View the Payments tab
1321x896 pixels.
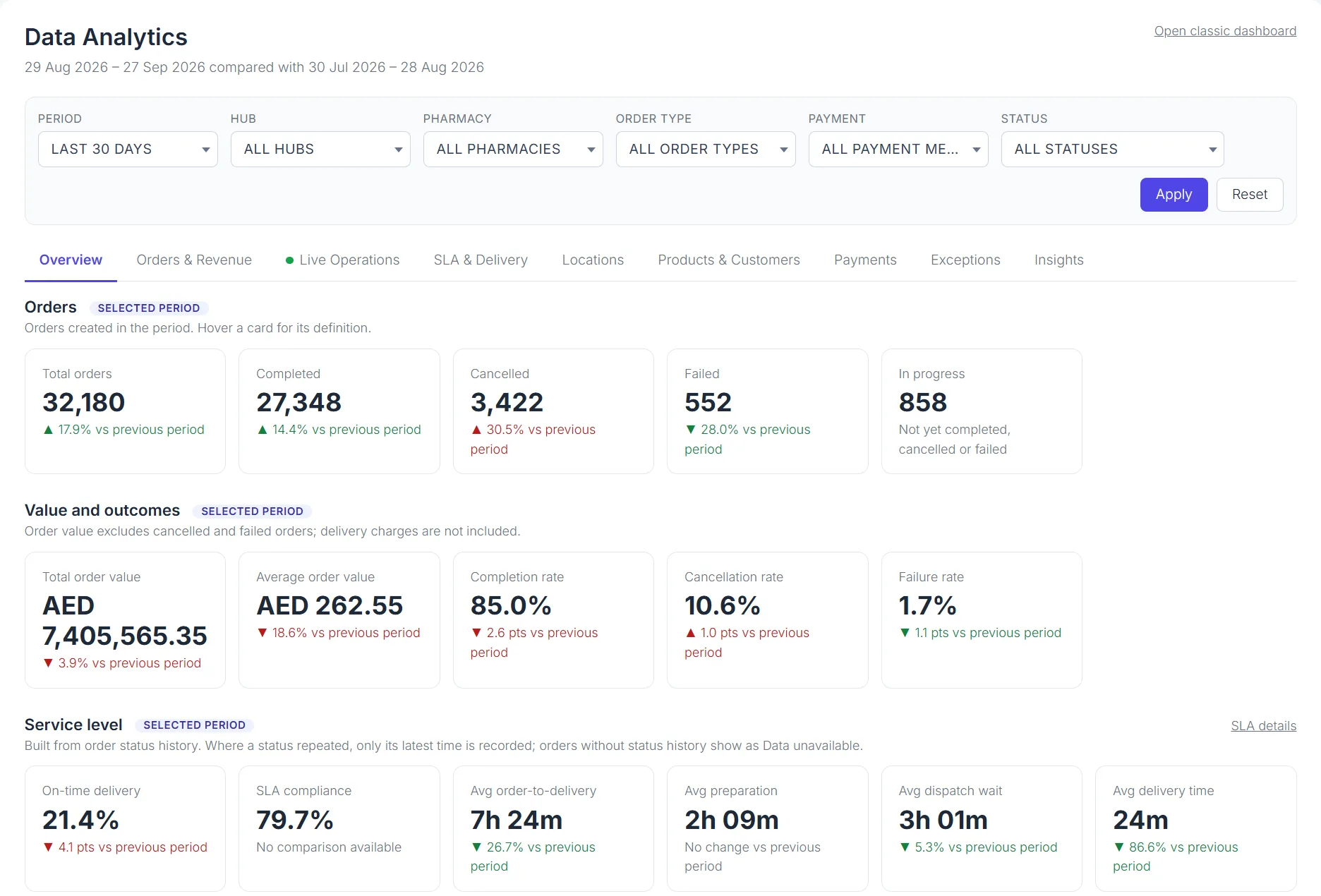click(865, 260)
